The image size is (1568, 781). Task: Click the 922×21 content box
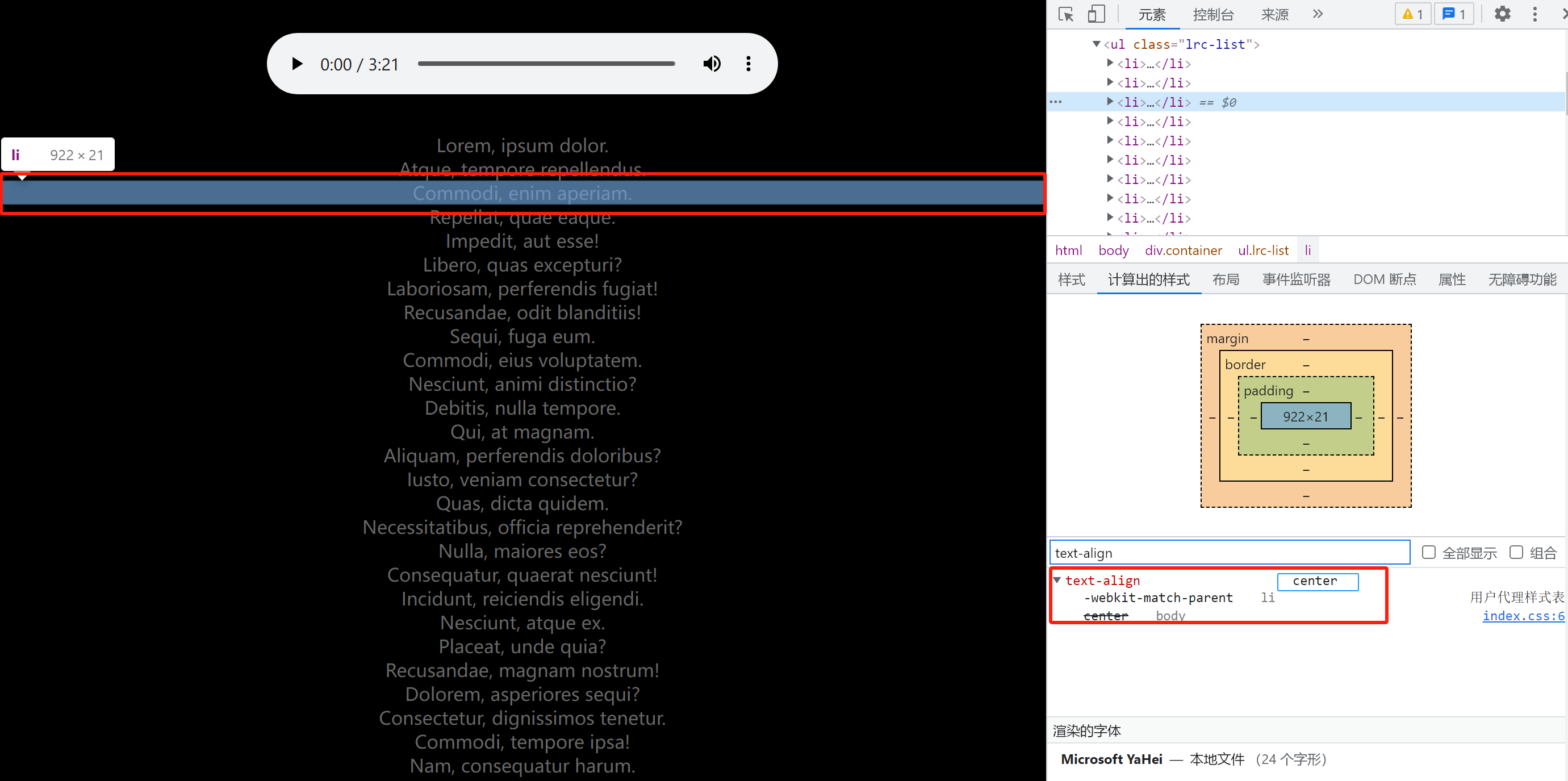(x=1306, y=416)
